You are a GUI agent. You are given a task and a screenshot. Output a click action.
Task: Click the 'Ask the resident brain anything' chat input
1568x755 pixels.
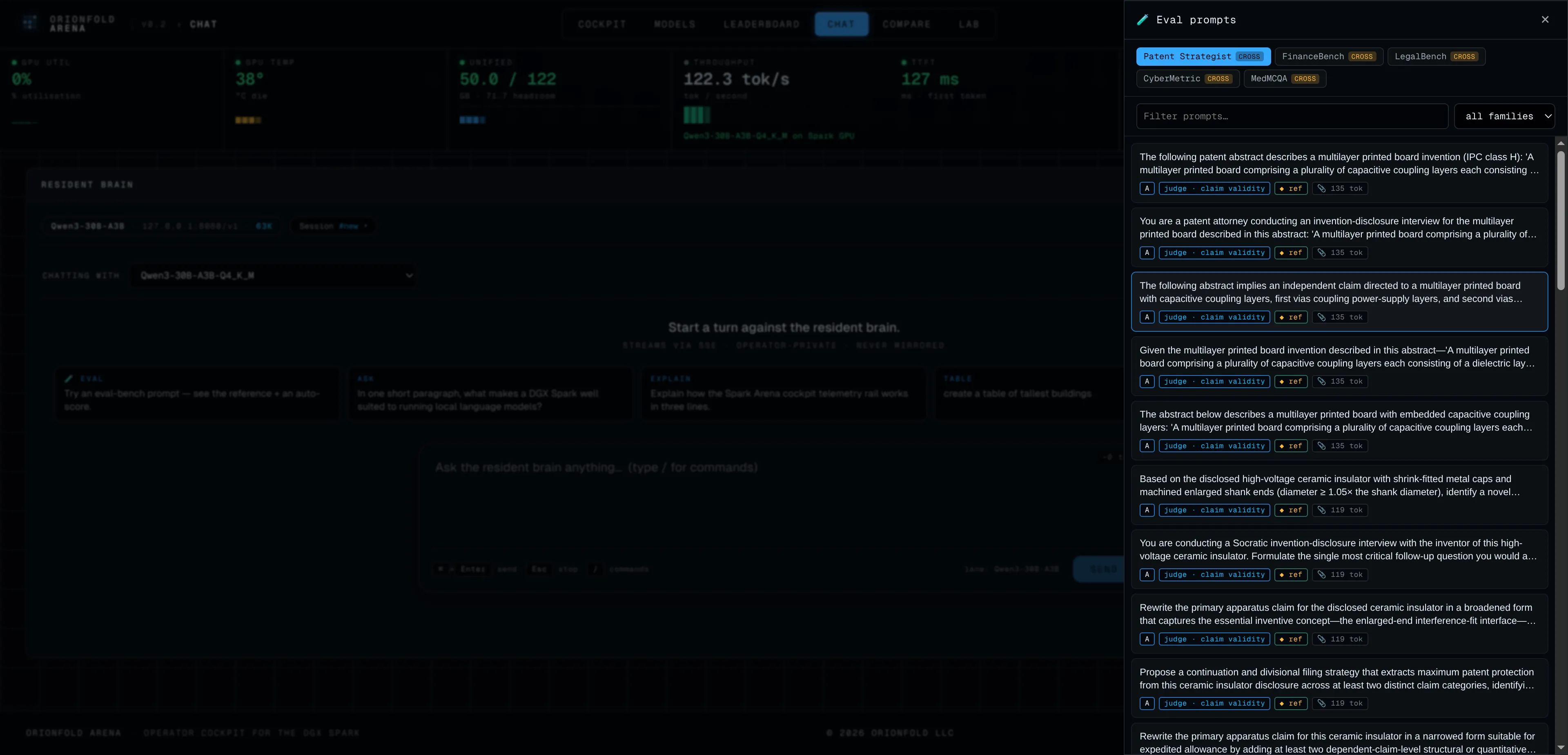pos(771,499)
